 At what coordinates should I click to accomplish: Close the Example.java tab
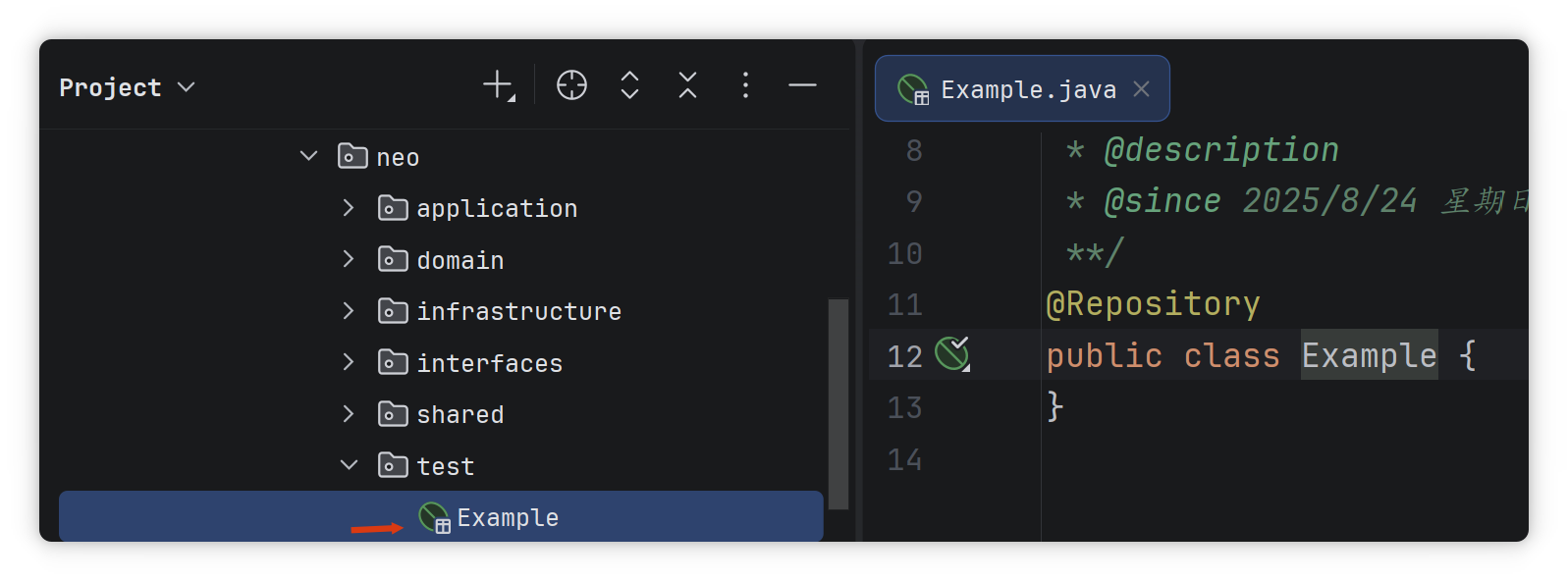click(1141, 89)
